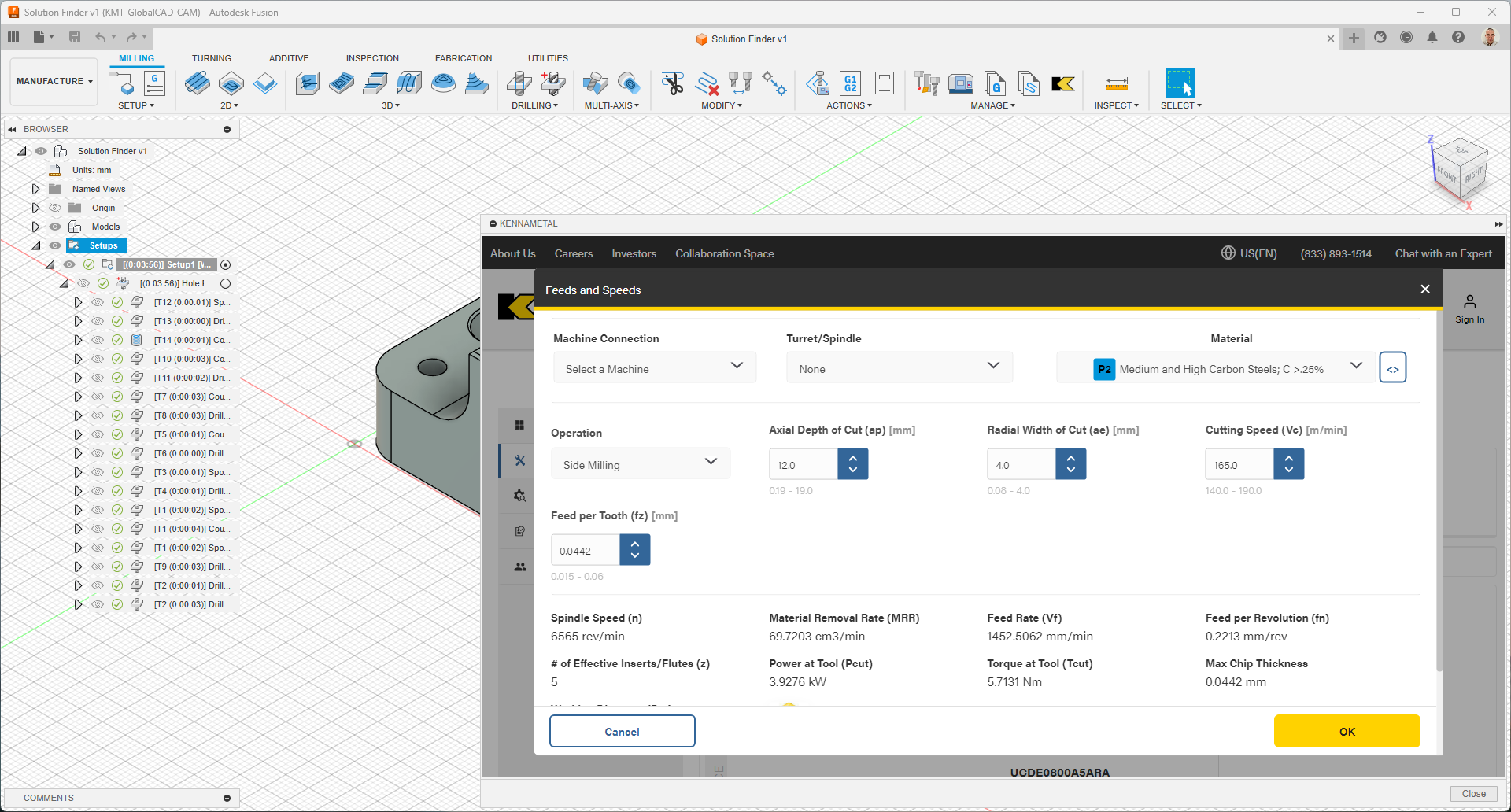The image size is (1511, 812).
Task: Click the Feed per Tooth input field
Action: pos(586,551)
